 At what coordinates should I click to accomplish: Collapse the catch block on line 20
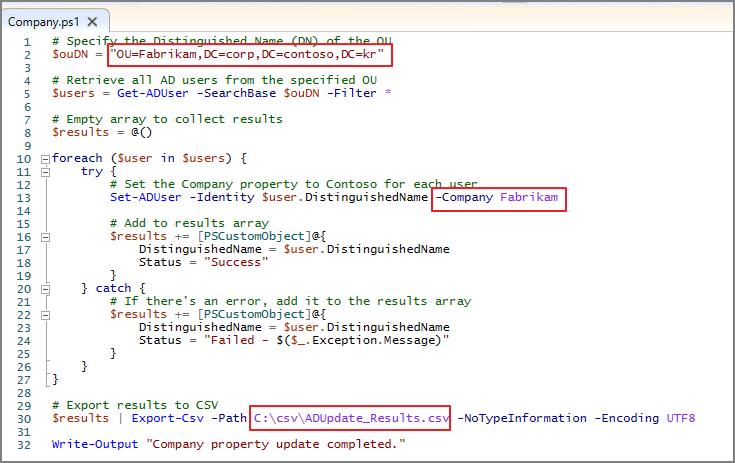45,289
